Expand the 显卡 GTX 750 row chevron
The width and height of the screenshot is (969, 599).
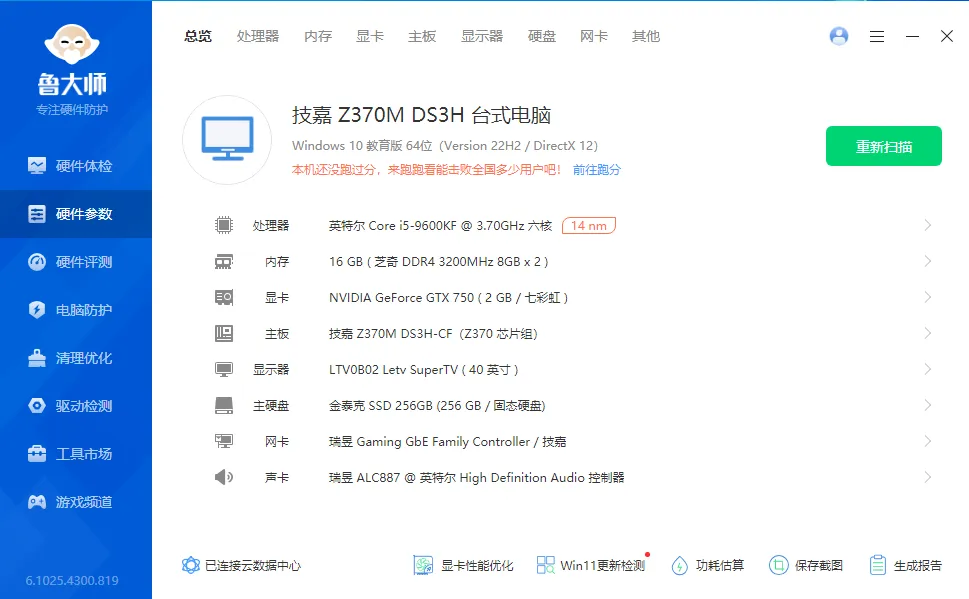928,297
